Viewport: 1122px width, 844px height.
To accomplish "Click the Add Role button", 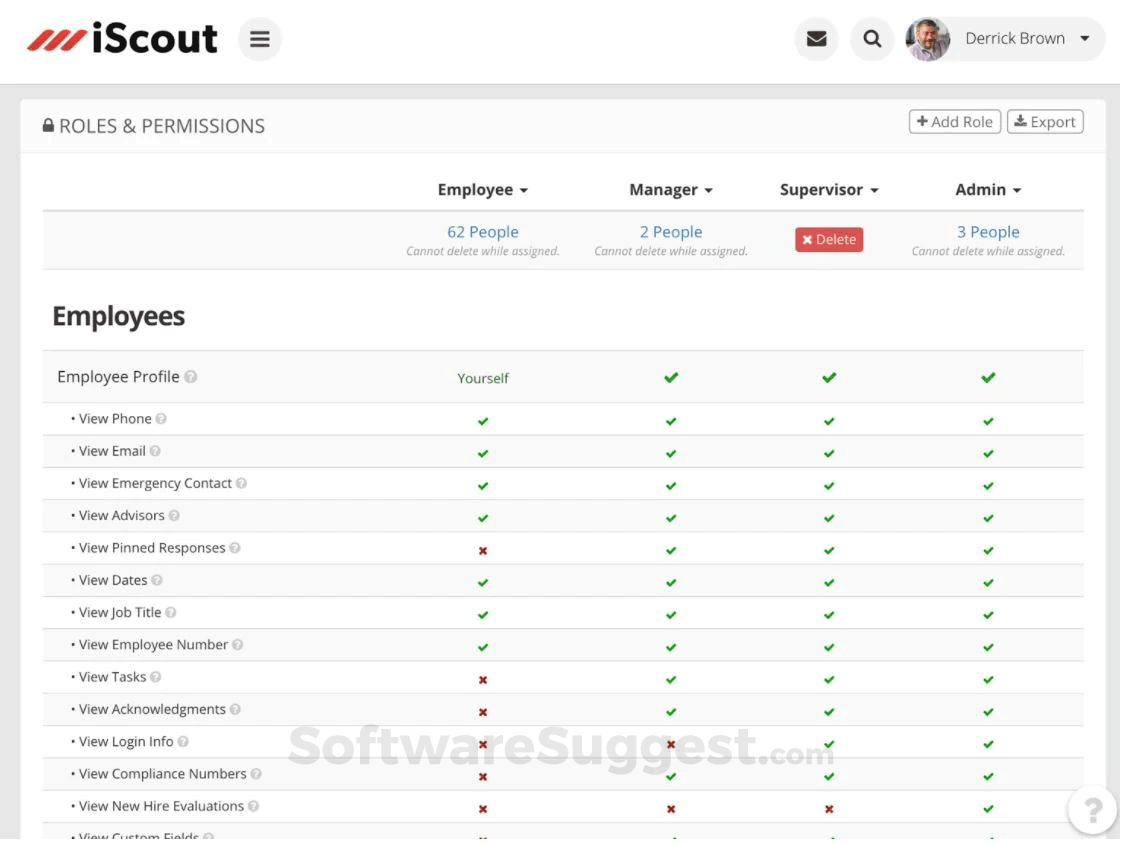I will click(954, 121).
